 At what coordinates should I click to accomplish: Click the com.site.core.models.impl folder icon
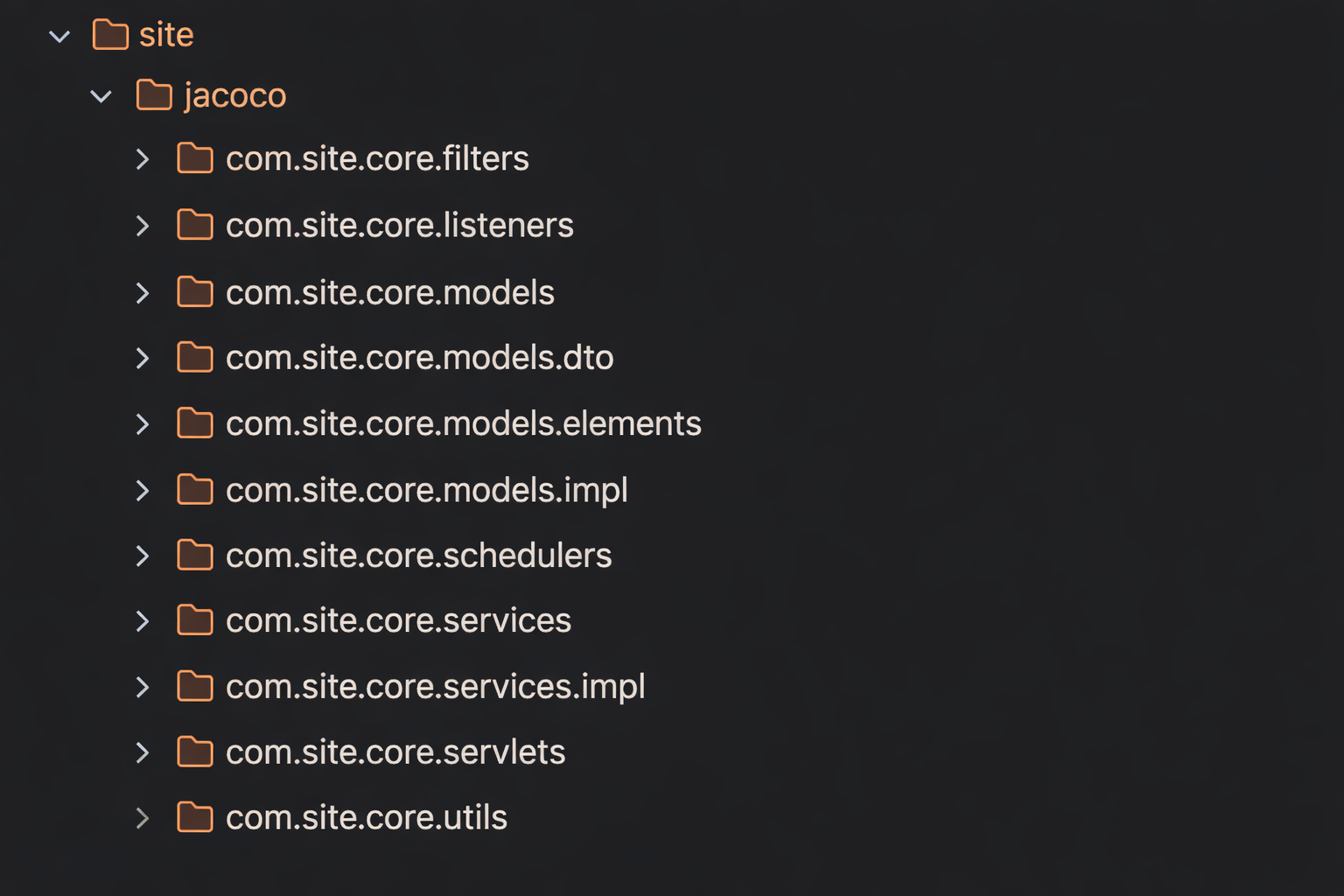[x=194, y=490]
